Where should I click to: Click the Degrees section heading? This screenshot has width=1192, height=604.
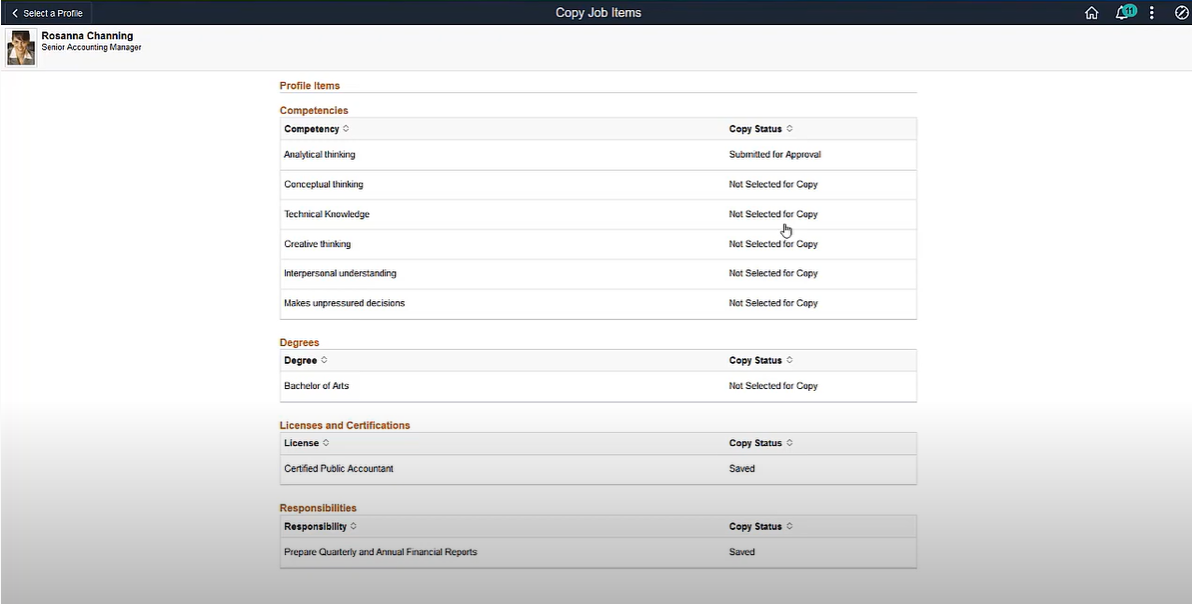[300, 343]
